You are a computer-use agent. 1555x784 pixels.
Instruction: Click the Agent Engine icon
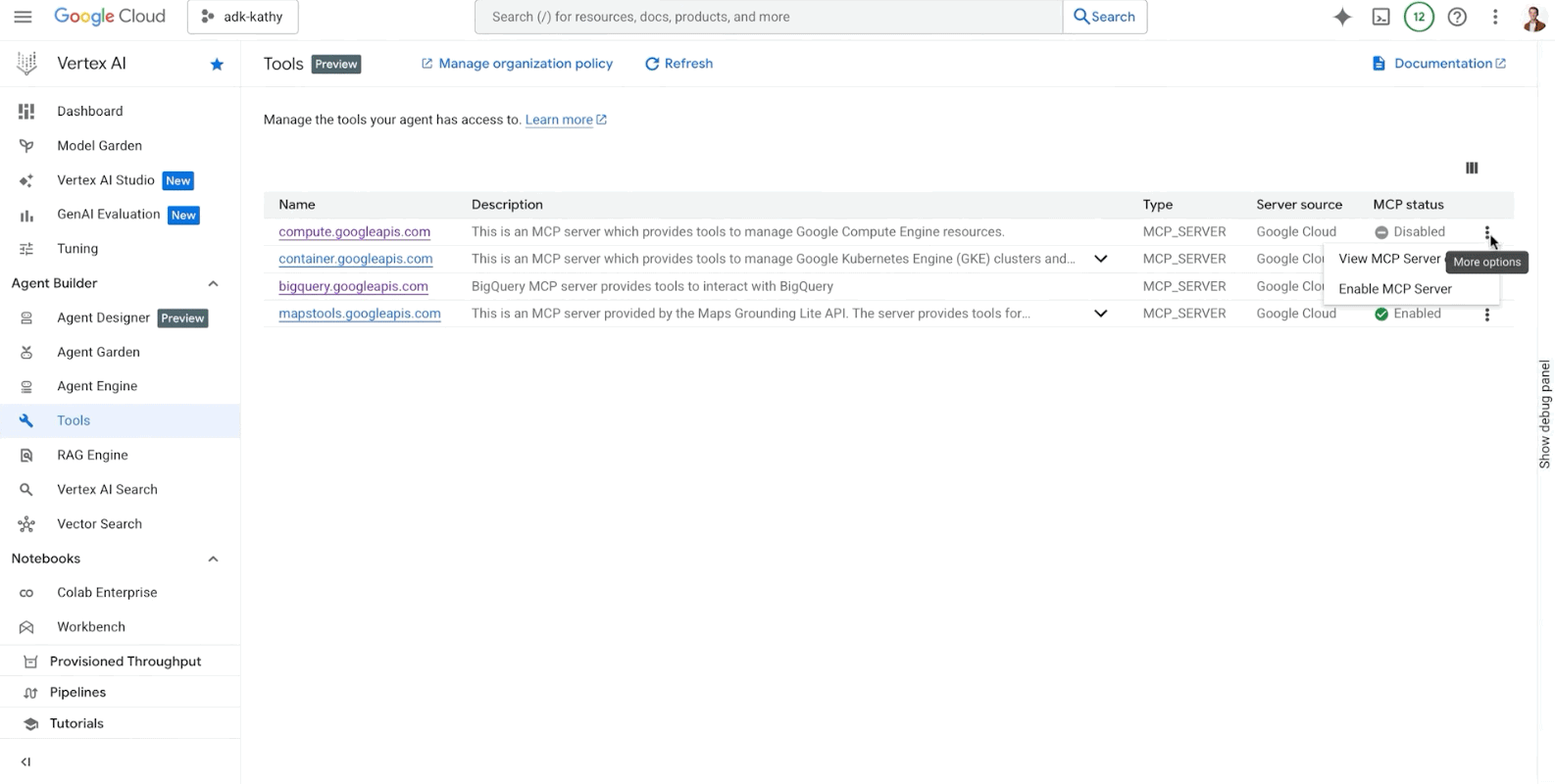(26, 386)
